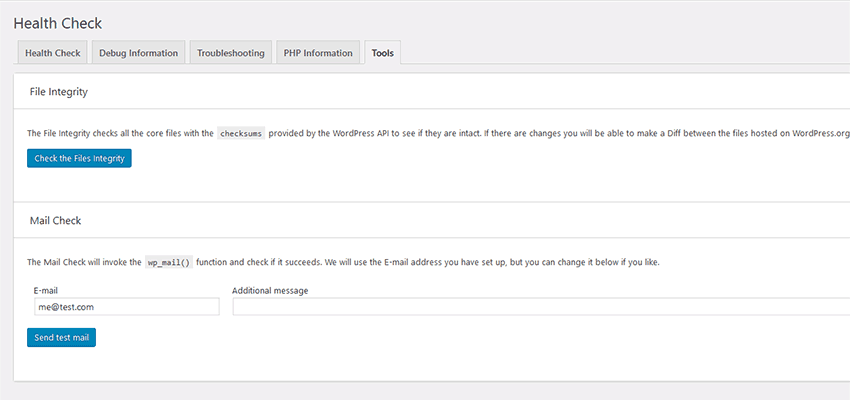Select the PHP Information tab
This screenshot has width=850, height=400.
[318, 53]
